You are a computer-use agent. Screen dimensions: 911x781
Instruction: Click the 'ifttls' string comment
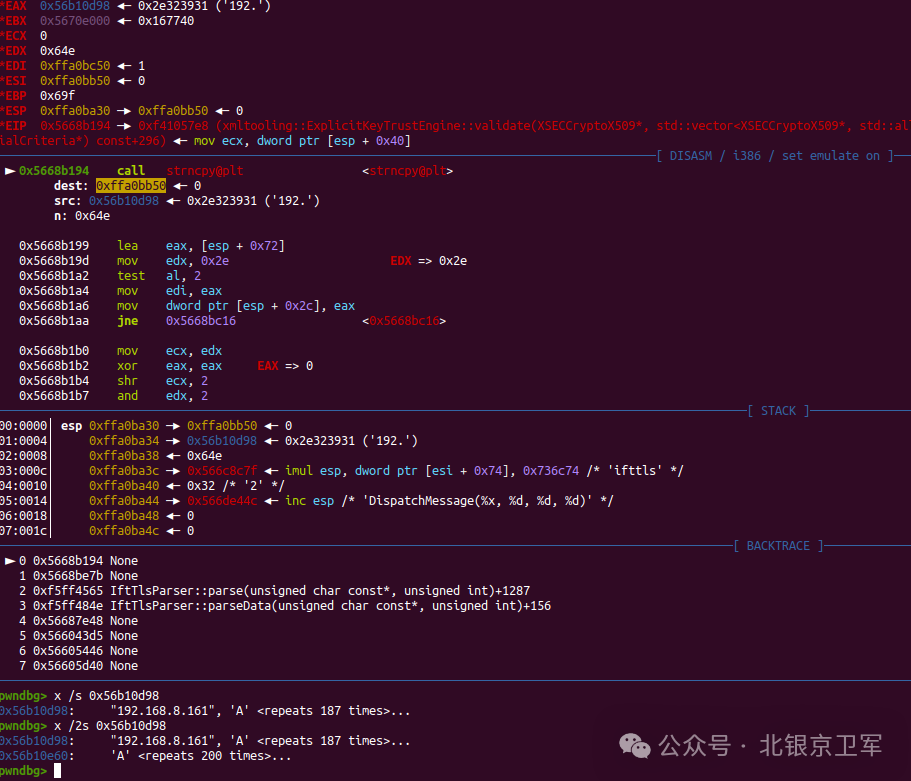[634, 471]
